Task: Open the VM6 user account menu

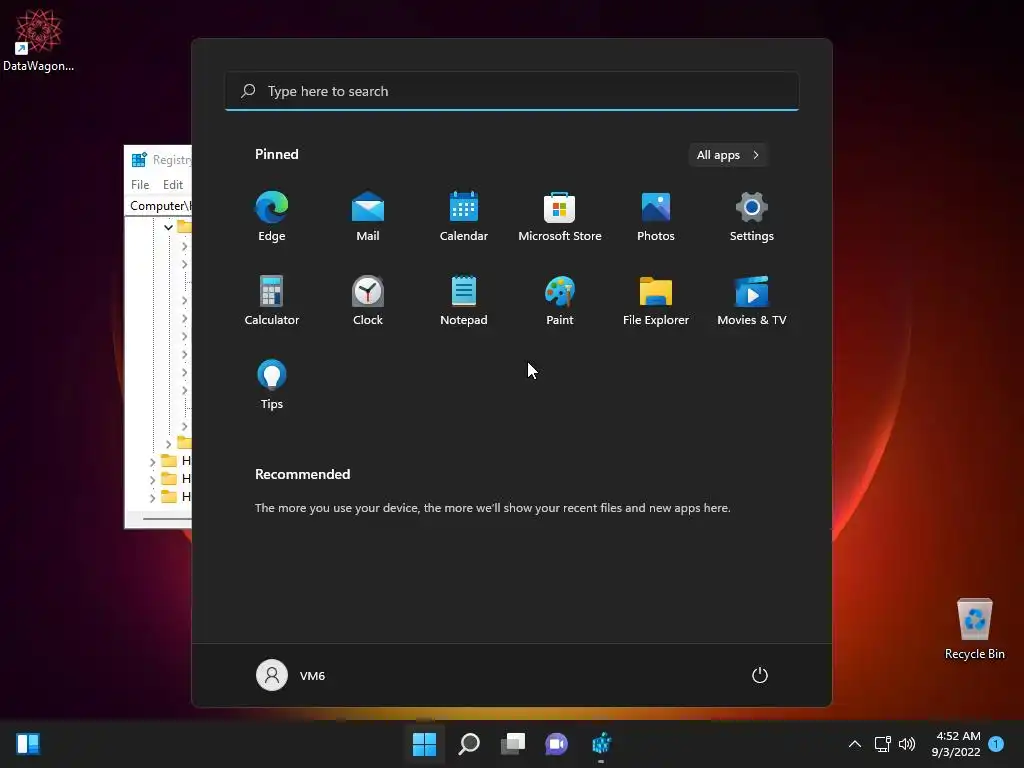Action: tap(291, 675)
